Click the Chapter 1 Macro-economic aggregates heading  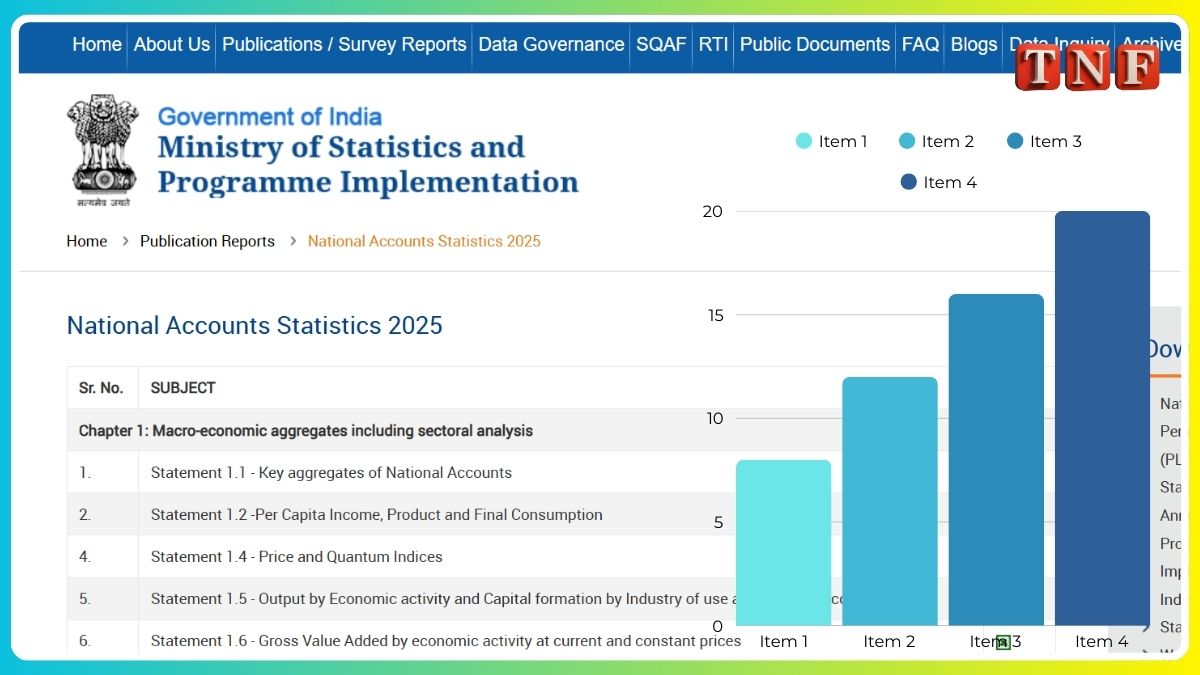306,431
